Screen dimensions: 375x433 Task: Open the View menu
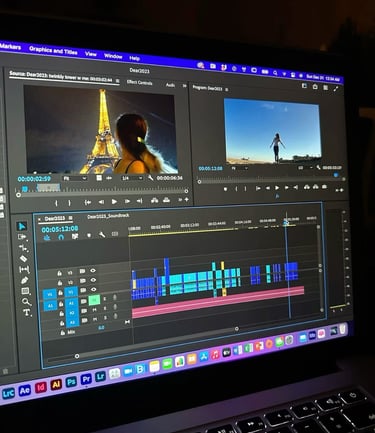[x=91, y=54]
